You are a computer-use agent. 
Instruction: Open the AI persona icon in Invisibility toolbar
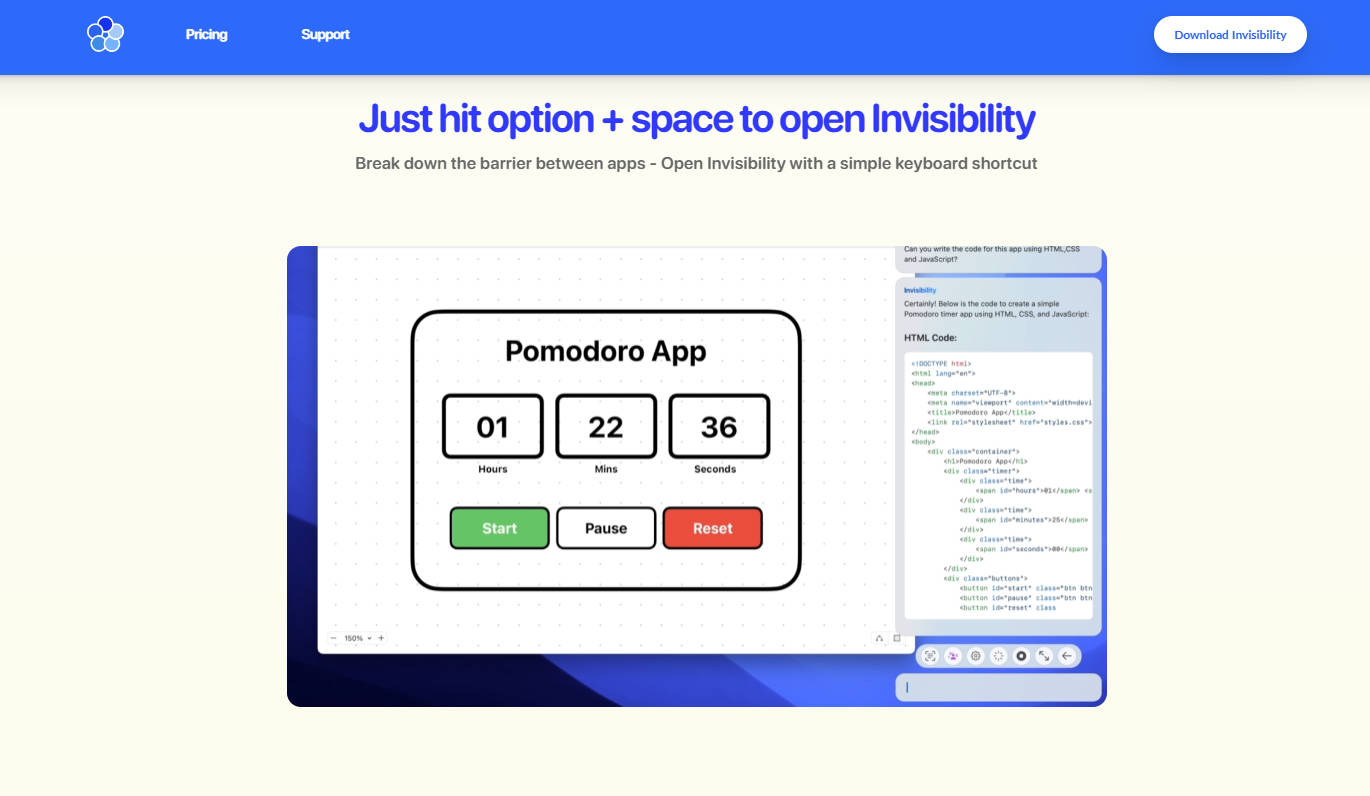[x=952, y=656]
